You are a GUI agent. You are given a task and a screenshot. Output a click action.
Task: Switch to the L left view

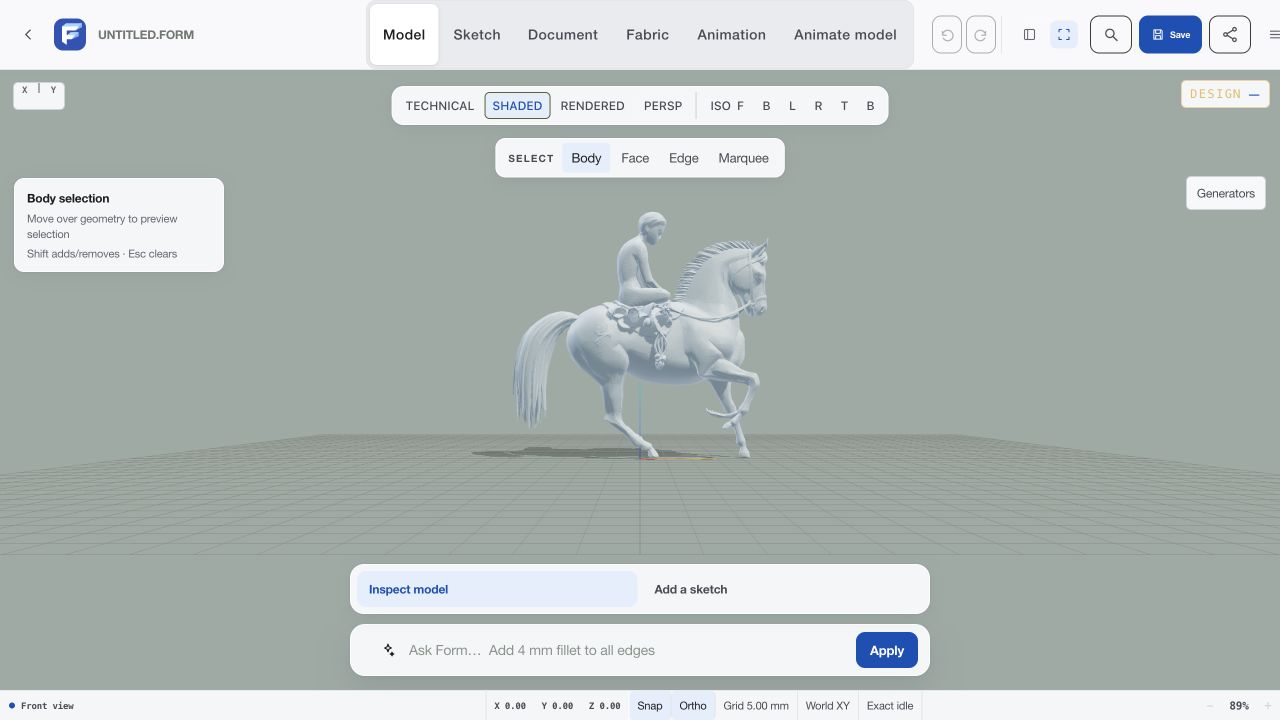click(792, 105)
